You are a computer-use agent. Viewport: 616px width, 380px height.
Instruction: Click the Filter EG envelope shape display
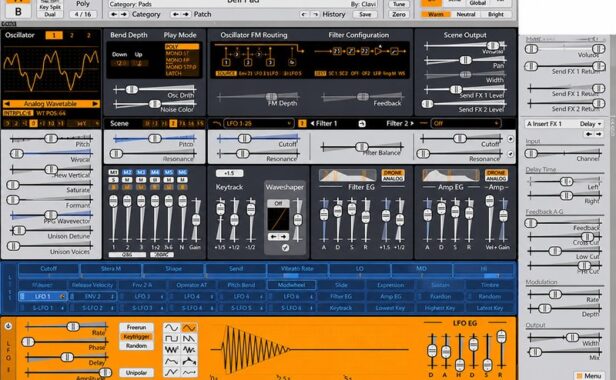click(348, 175)
